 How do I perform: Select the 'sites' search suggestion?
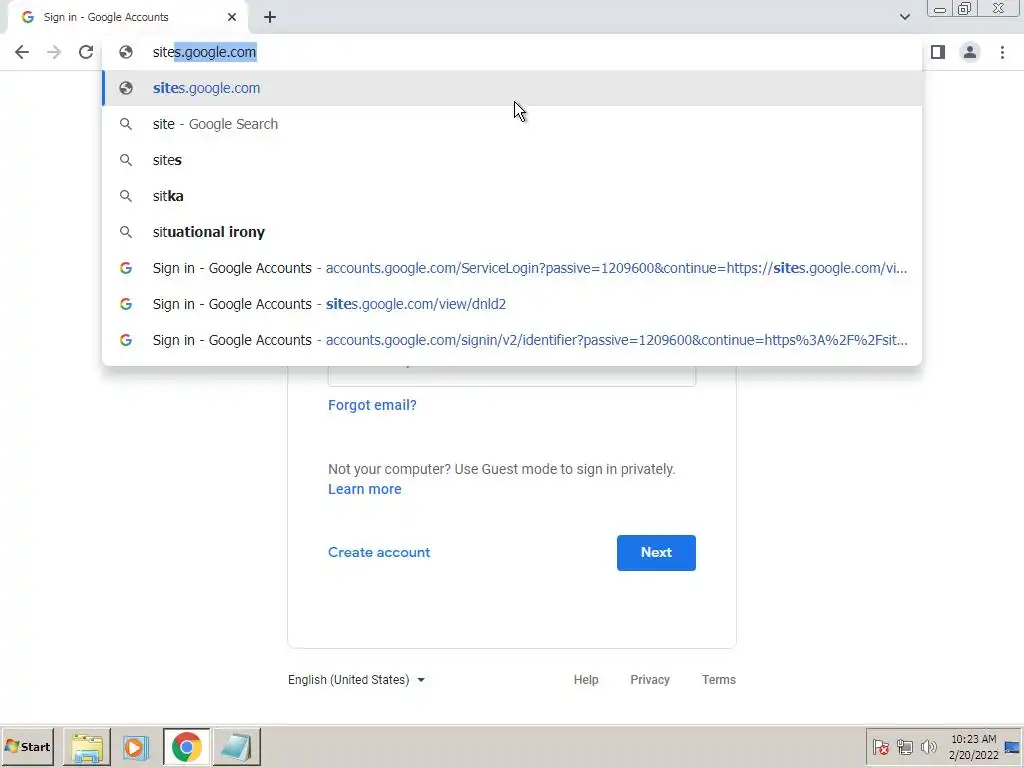512,160
